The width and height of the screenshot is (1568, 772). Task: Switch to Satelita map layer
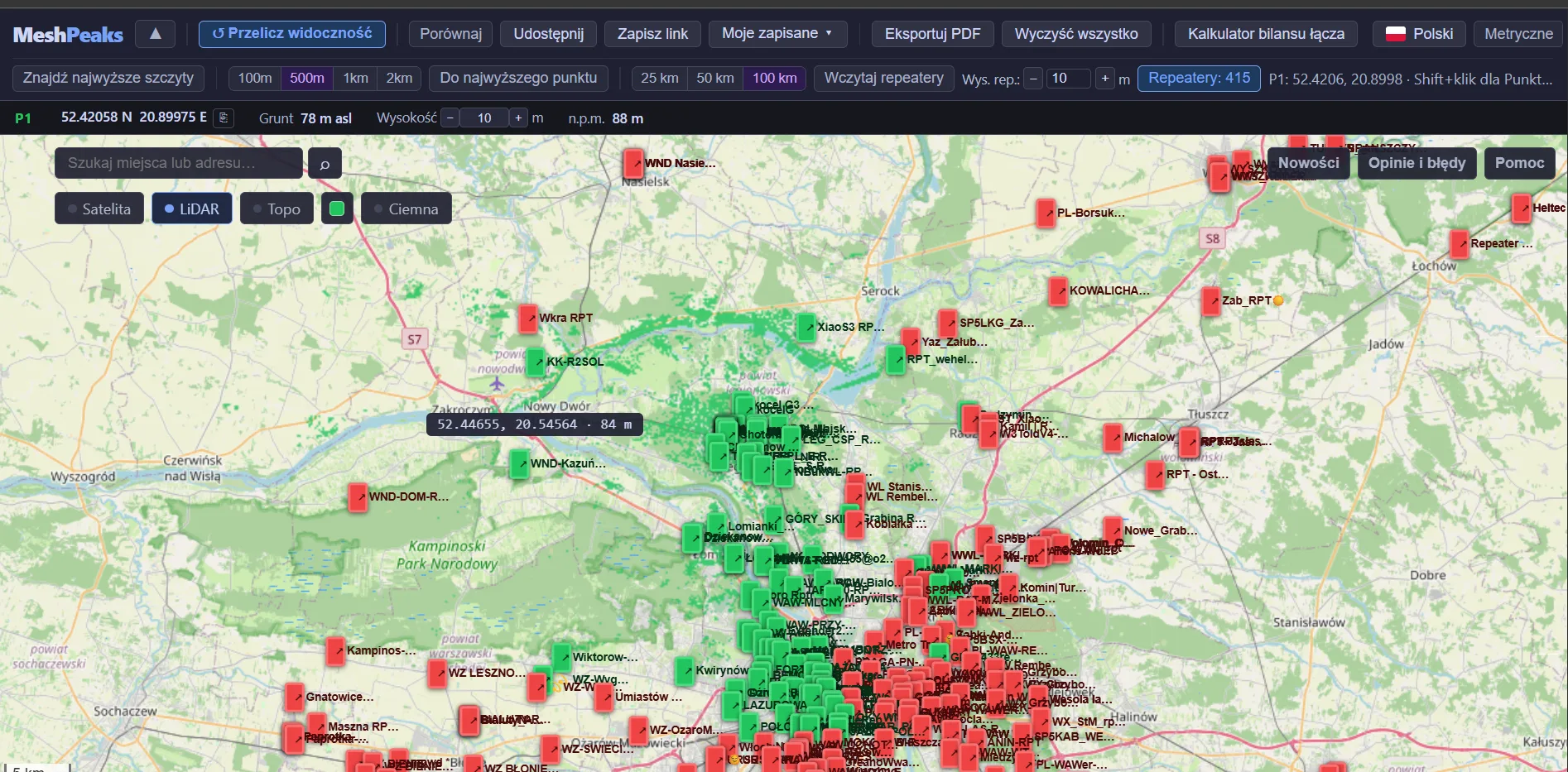(x=99, y=209)
